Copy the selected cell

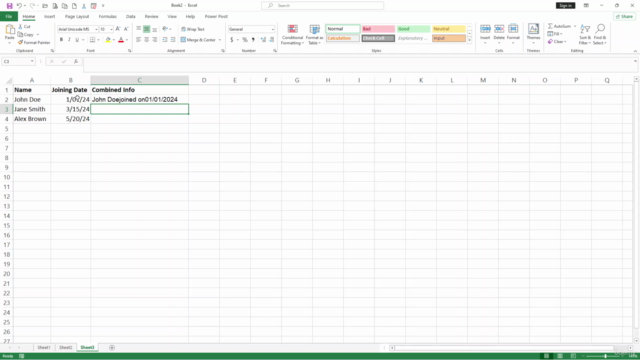26,35
